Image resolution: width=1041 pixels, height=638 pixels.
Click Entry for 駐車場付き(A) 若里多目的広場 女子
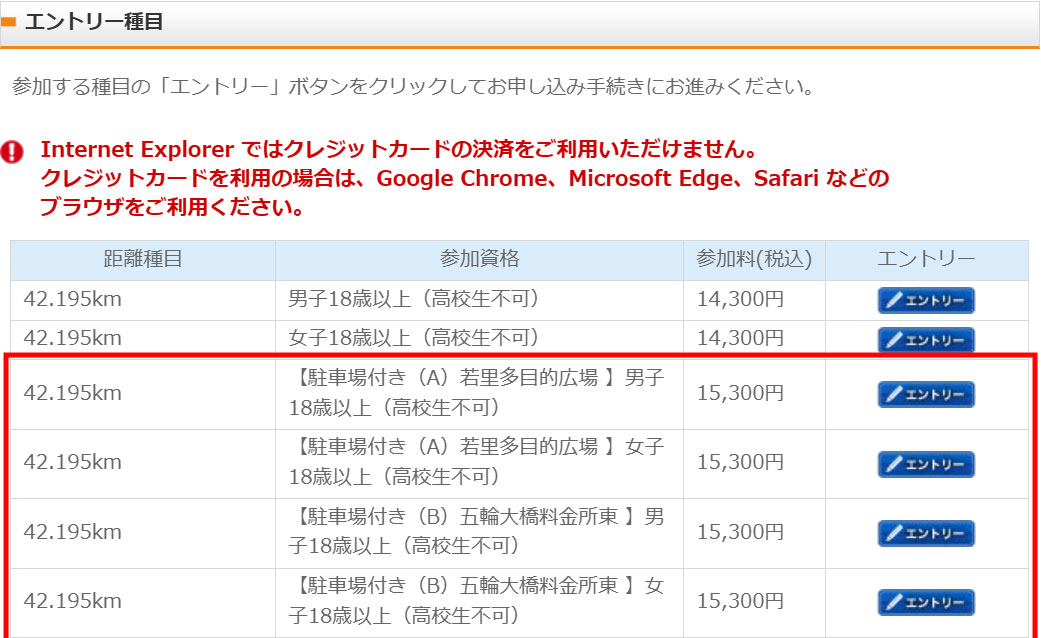(926, 464)
